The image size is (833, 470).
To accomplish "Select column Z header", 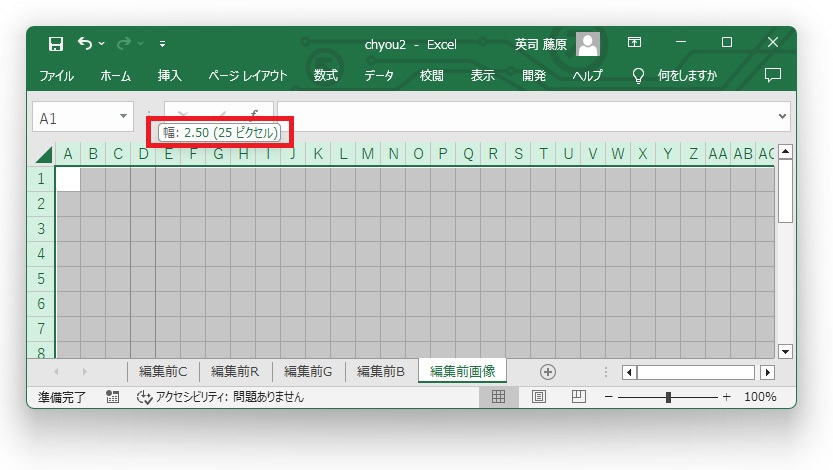I will coord(693,154).
